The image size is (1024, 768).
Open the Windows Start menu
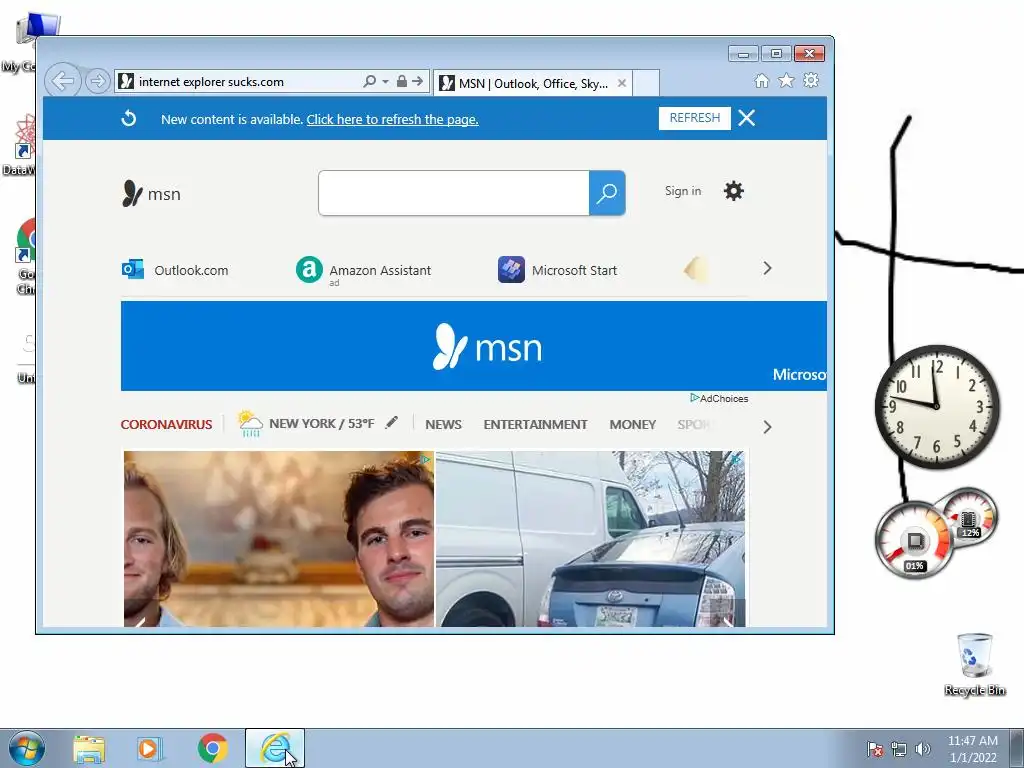click(26, 748)
